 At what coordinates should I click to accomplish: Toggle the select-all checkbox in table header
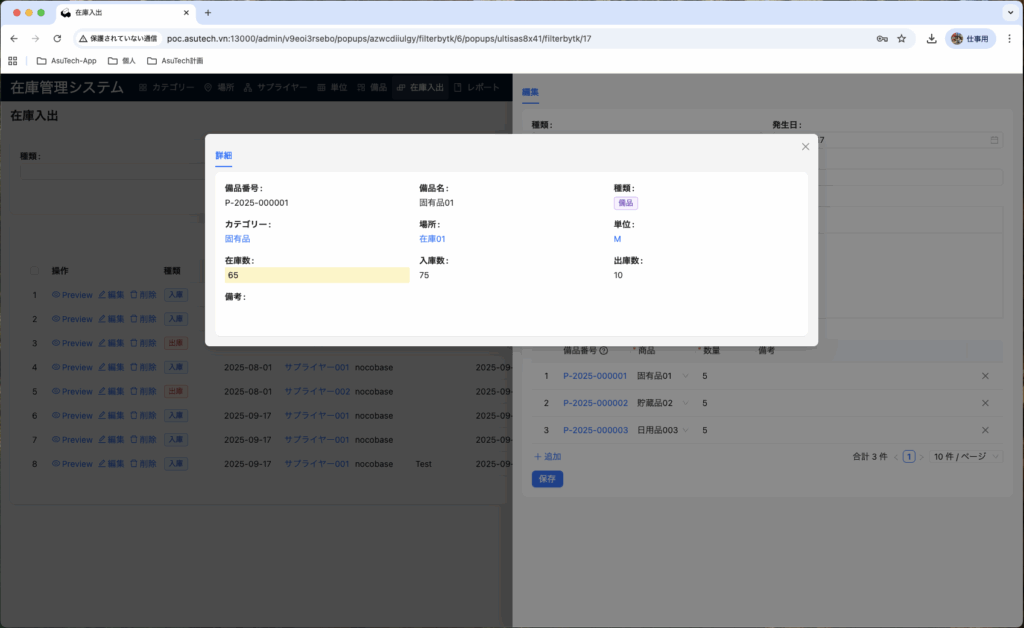35,270
